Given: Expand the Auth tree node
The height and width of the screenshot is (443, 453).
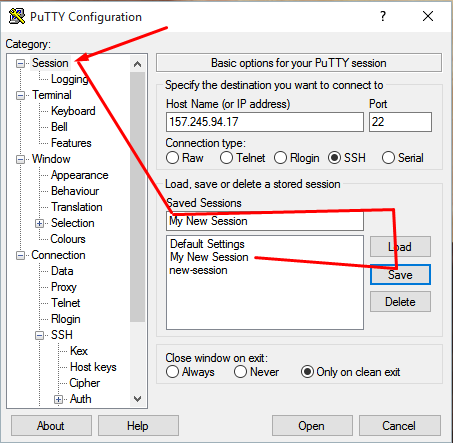Looking at the screenshot, I should 58,399.
